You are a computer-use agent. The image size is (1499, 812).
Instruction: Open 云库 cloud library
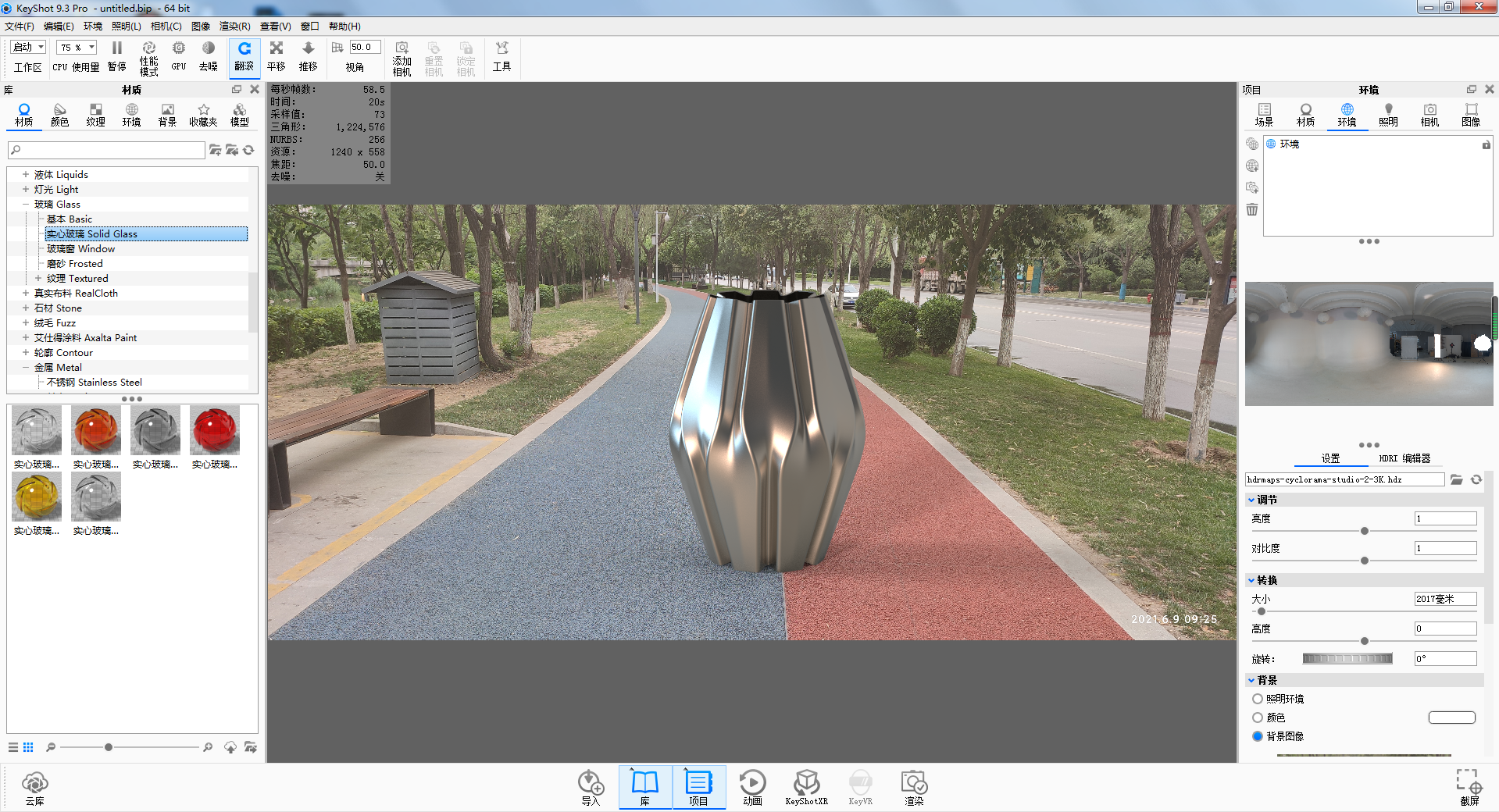pyautogui.click(x=35, y=788)
